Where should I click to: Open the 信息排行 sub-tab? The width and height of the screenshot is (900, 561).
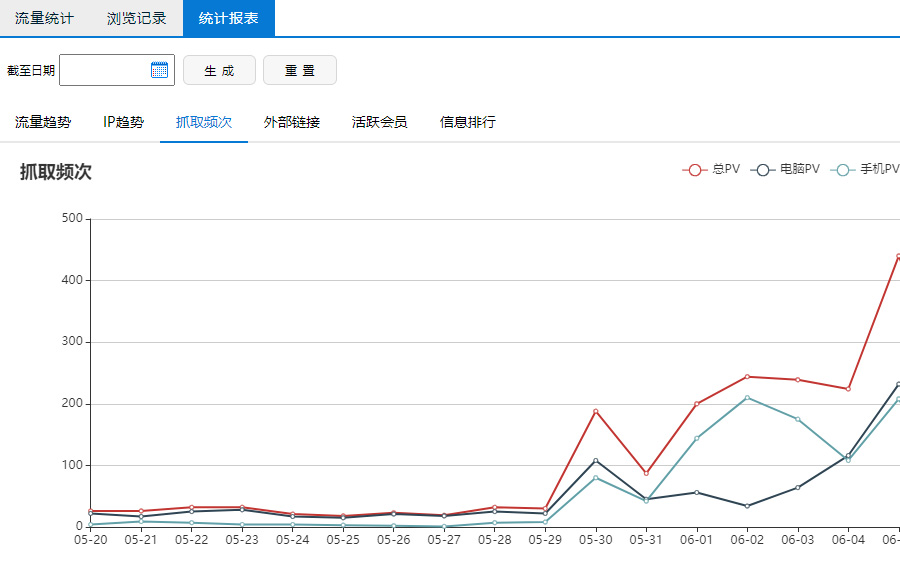click(x=468, y=122)
